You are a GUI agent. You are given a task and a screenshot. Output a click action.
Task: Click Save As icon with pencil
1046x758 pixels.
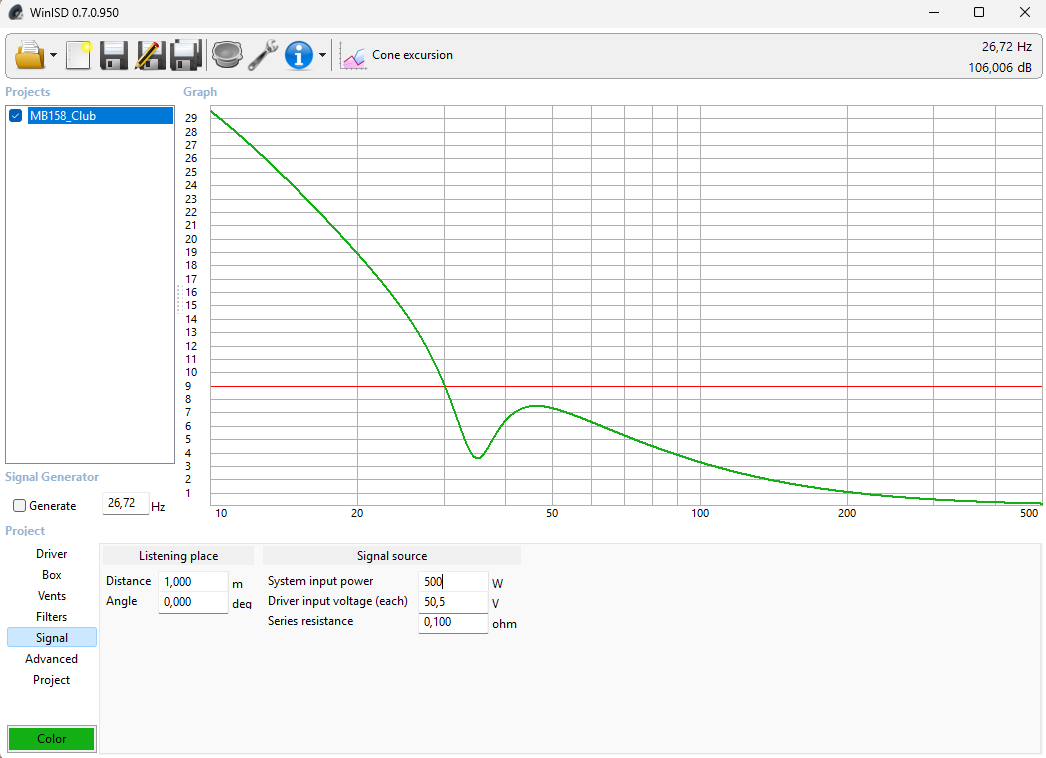(150, 55)
